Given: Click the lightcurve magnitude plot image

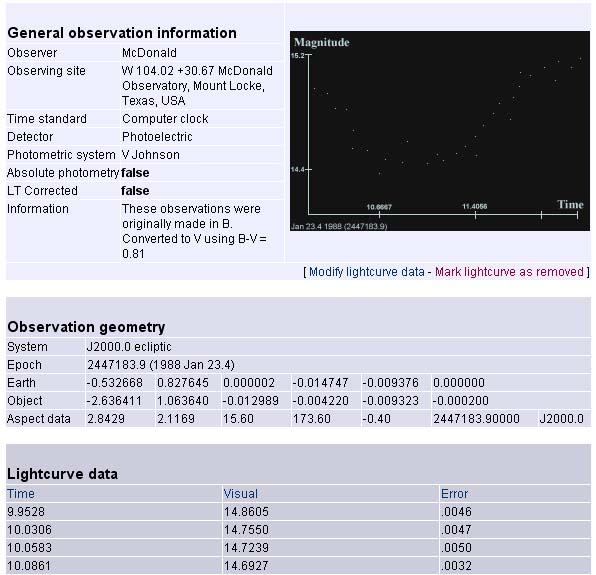Looking at the screenshot, I should [440, 131].
